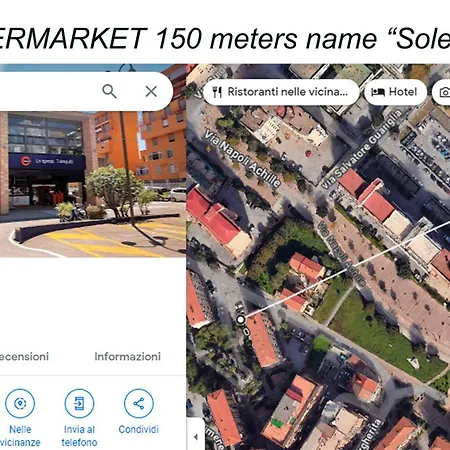450x450 pixels.
Task: Click the search magnifier icon
Action: (x=109, y=91)
